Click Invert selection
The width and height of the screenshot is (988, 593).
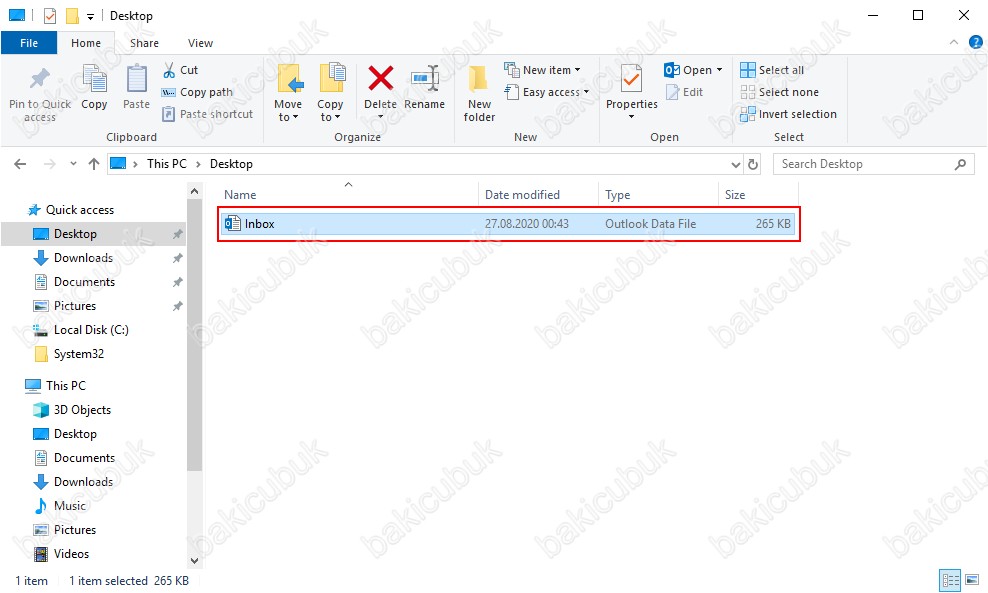pos(788,114)
